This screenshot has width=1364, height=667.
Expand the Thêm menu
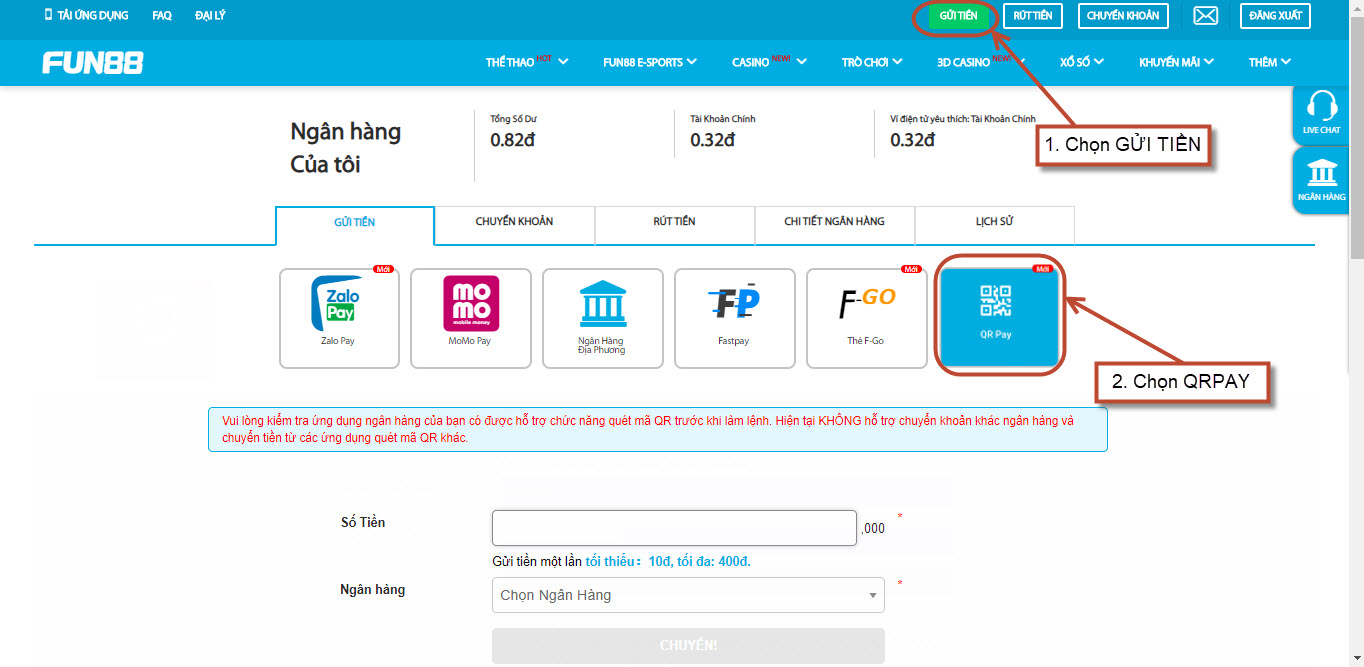[1270, 62]
